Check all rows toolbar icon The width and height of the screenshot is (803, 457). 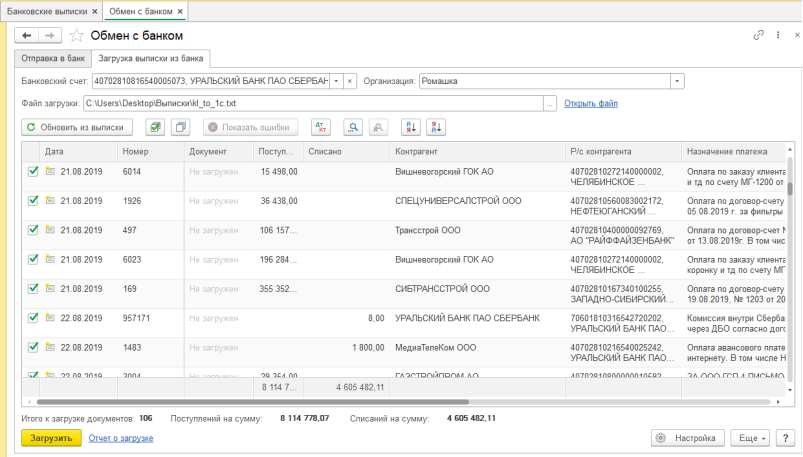(155, 127)
